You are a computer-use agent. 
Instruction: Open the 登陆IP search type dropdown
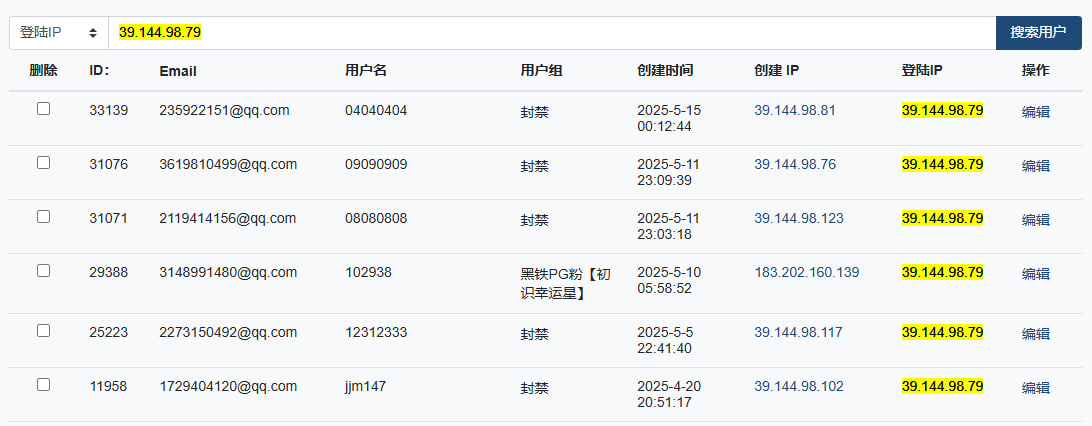pyautogui.click(x=58, y=33)
